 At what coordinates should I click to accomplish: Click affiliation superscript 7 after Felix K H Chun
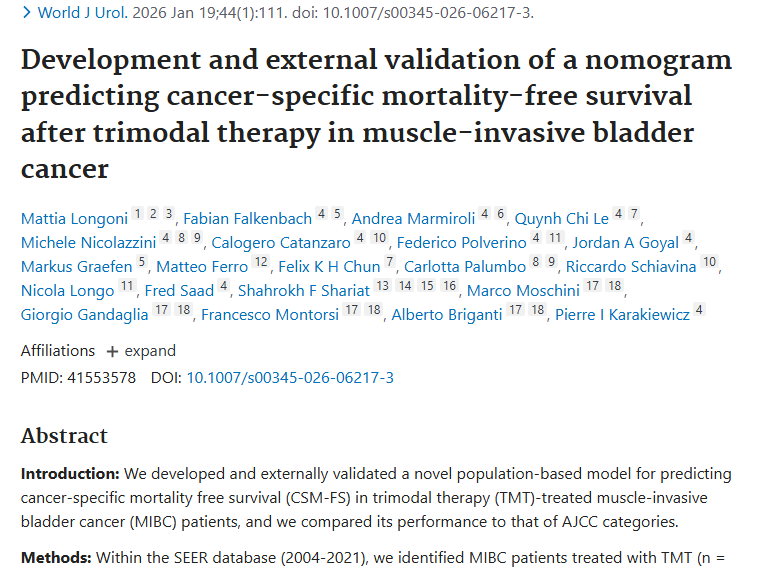(390, 262)
